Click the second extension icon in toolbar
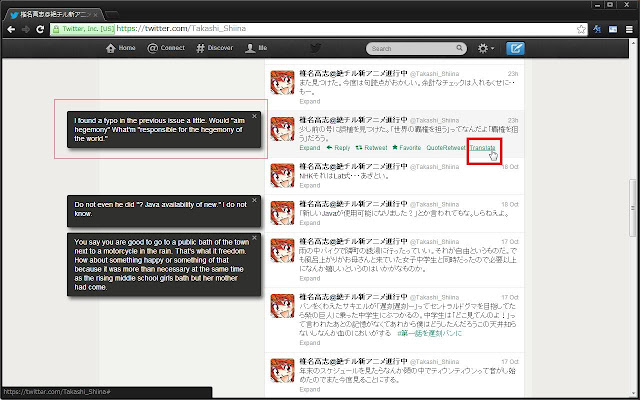640x400 pixels. (613, 29)
